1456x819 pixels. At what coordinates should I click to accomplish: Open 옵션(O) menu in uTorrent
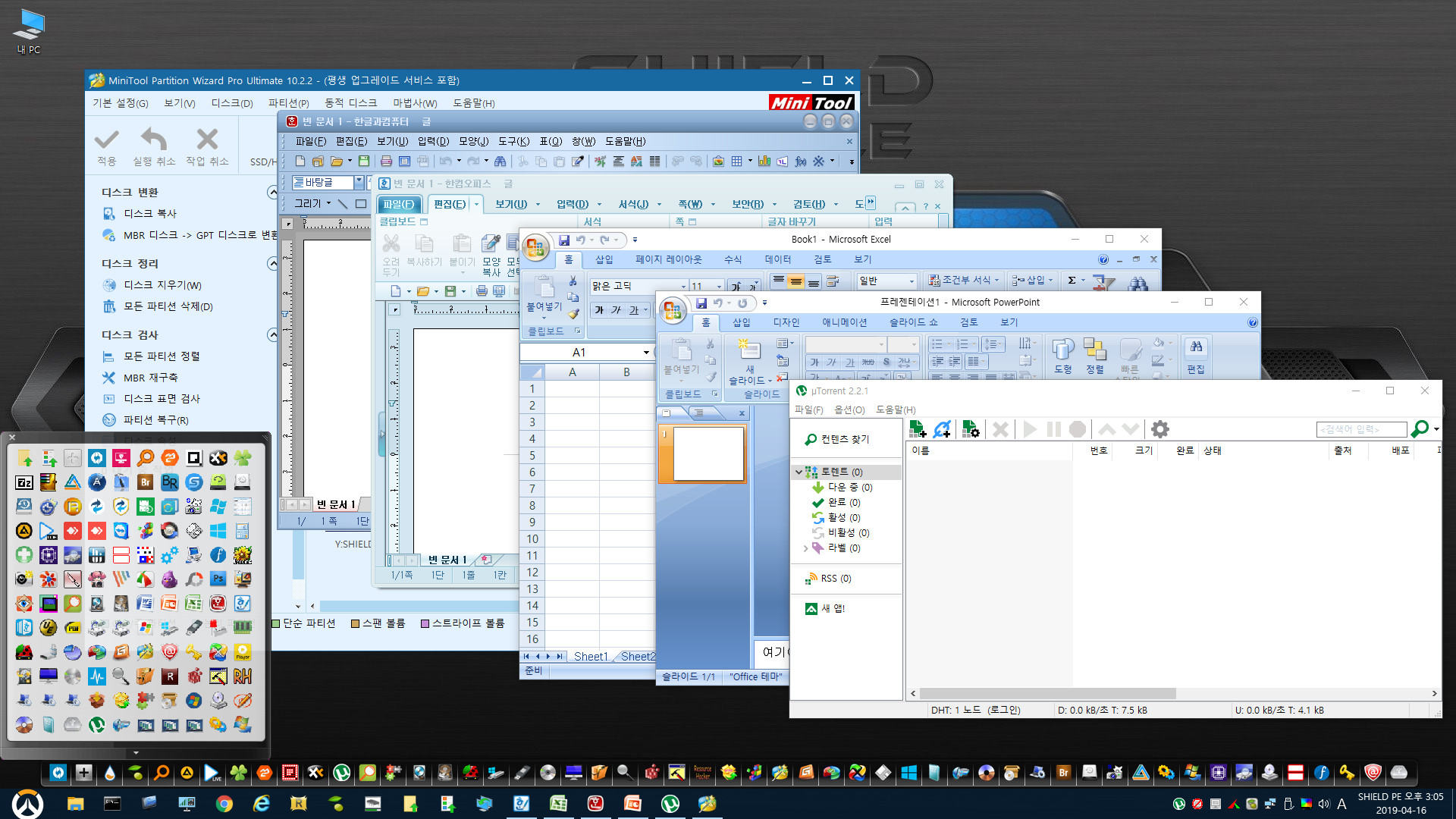[x=849, y=410]
